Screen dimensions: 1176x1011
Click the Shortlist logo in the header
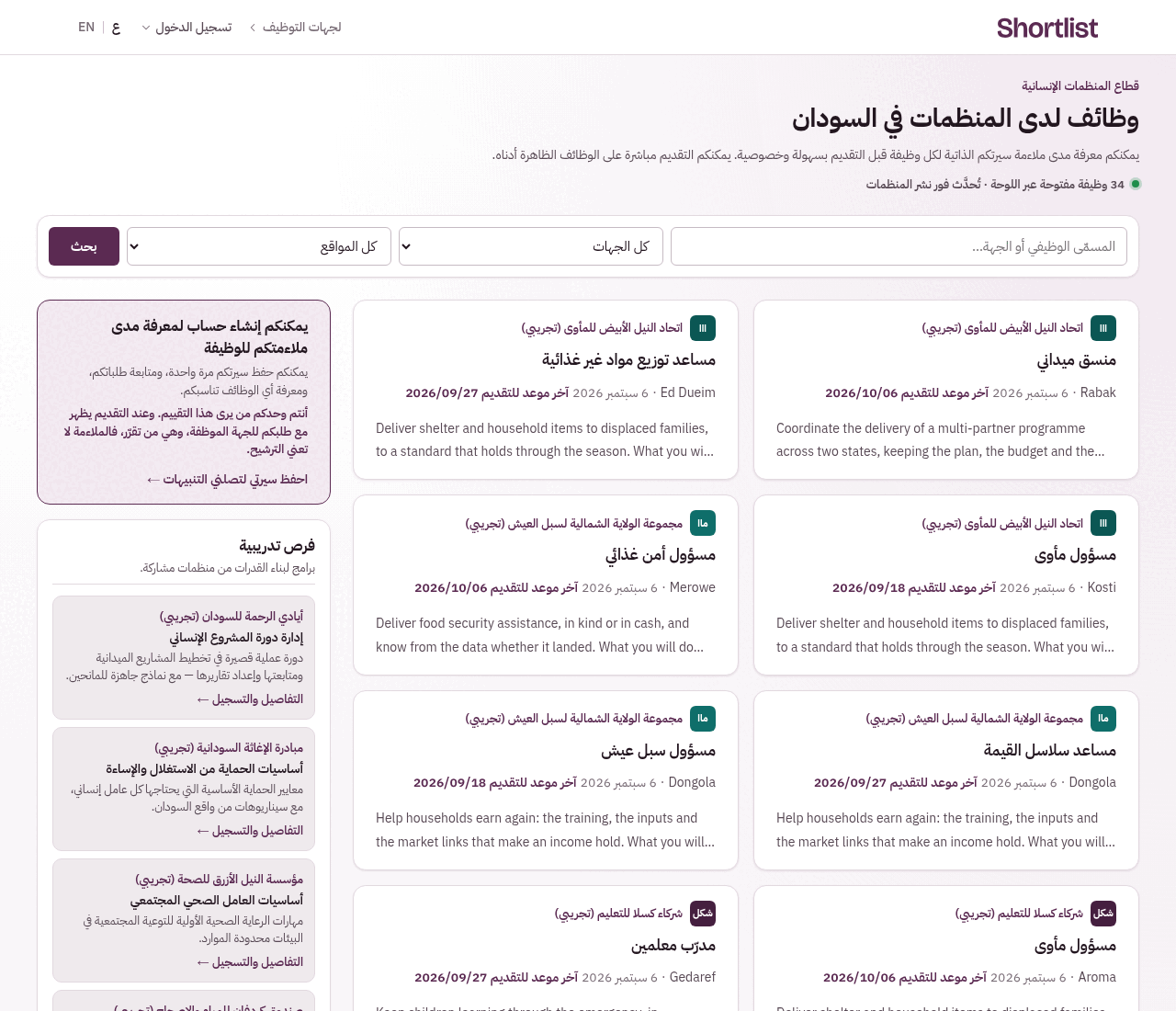1047,28
